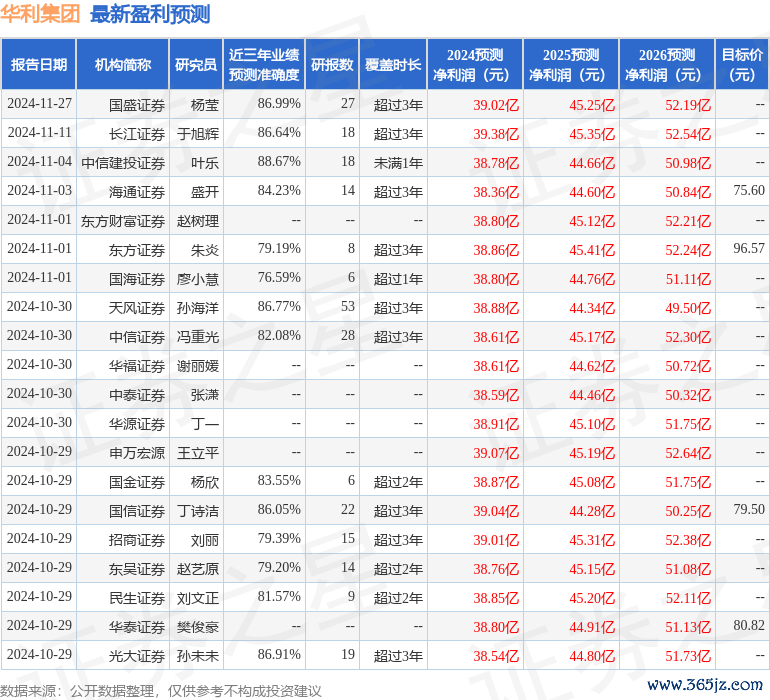Click target price 75.60
Viewport: 770px width, 700px height.
749,190
